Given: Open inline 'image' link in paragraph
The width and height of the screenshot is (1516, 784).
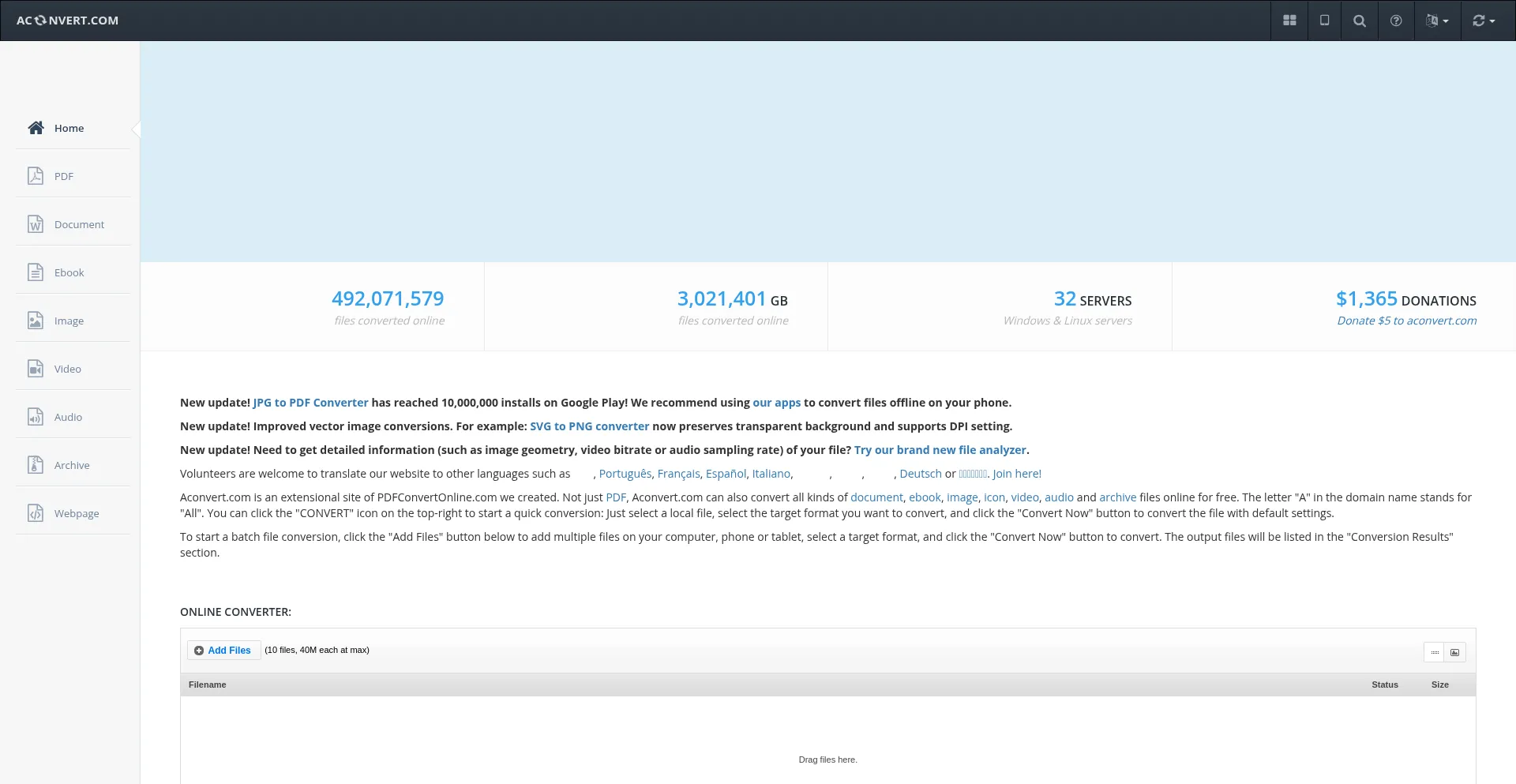Looking at the screenshot, I should 962,497.
